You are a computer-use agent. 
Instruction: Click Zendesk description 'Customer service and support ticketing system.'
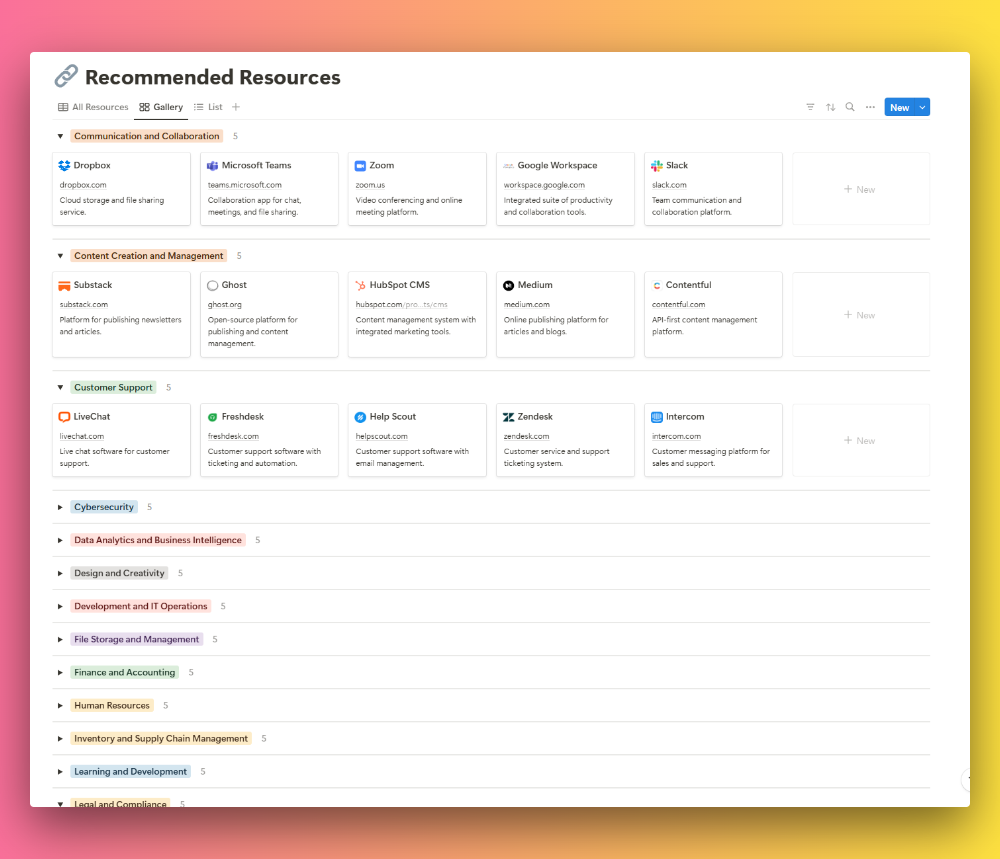[x=556, y=457]
